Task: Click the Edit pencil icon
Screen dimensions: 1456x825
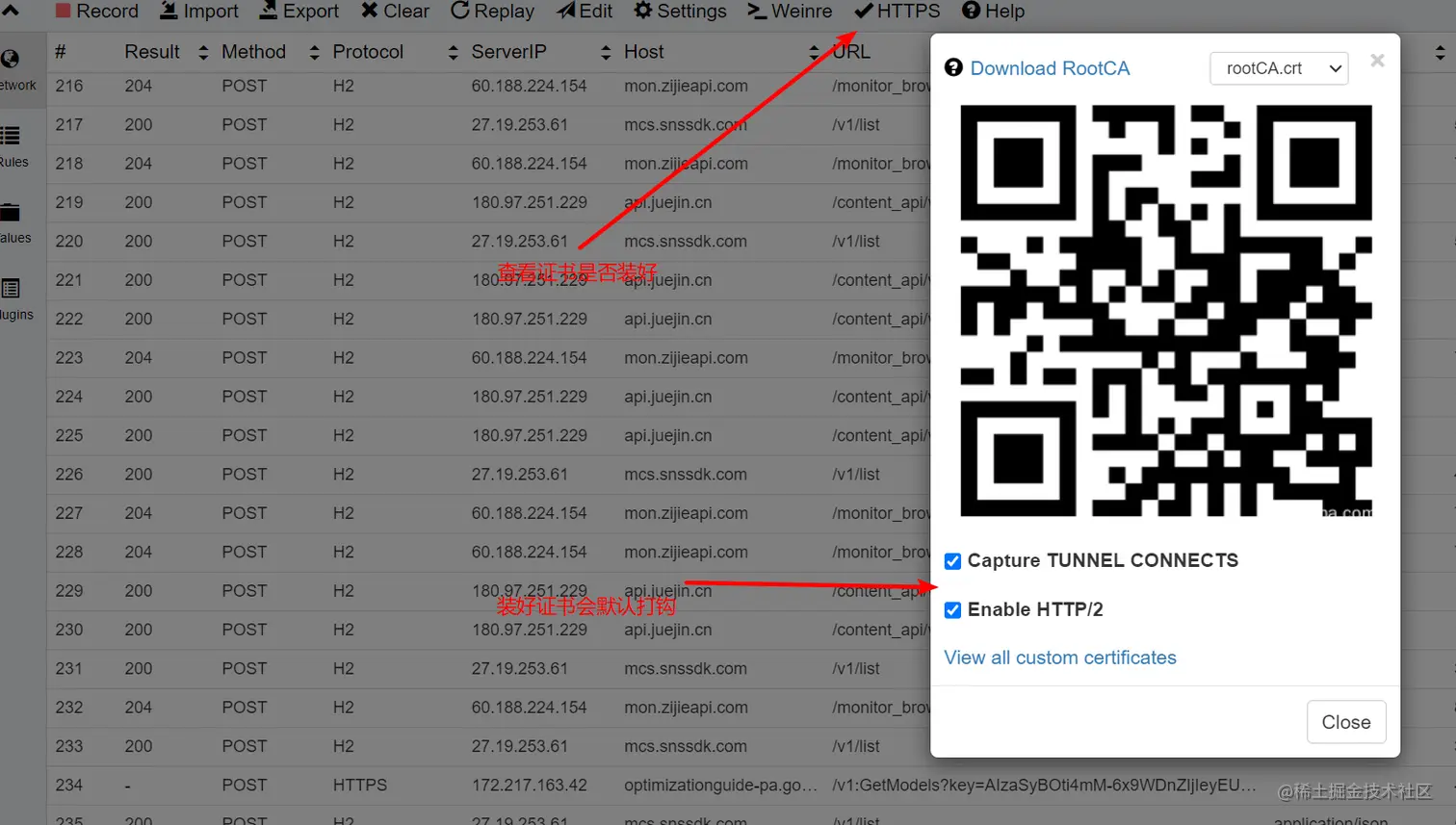Action: point(565,11)
